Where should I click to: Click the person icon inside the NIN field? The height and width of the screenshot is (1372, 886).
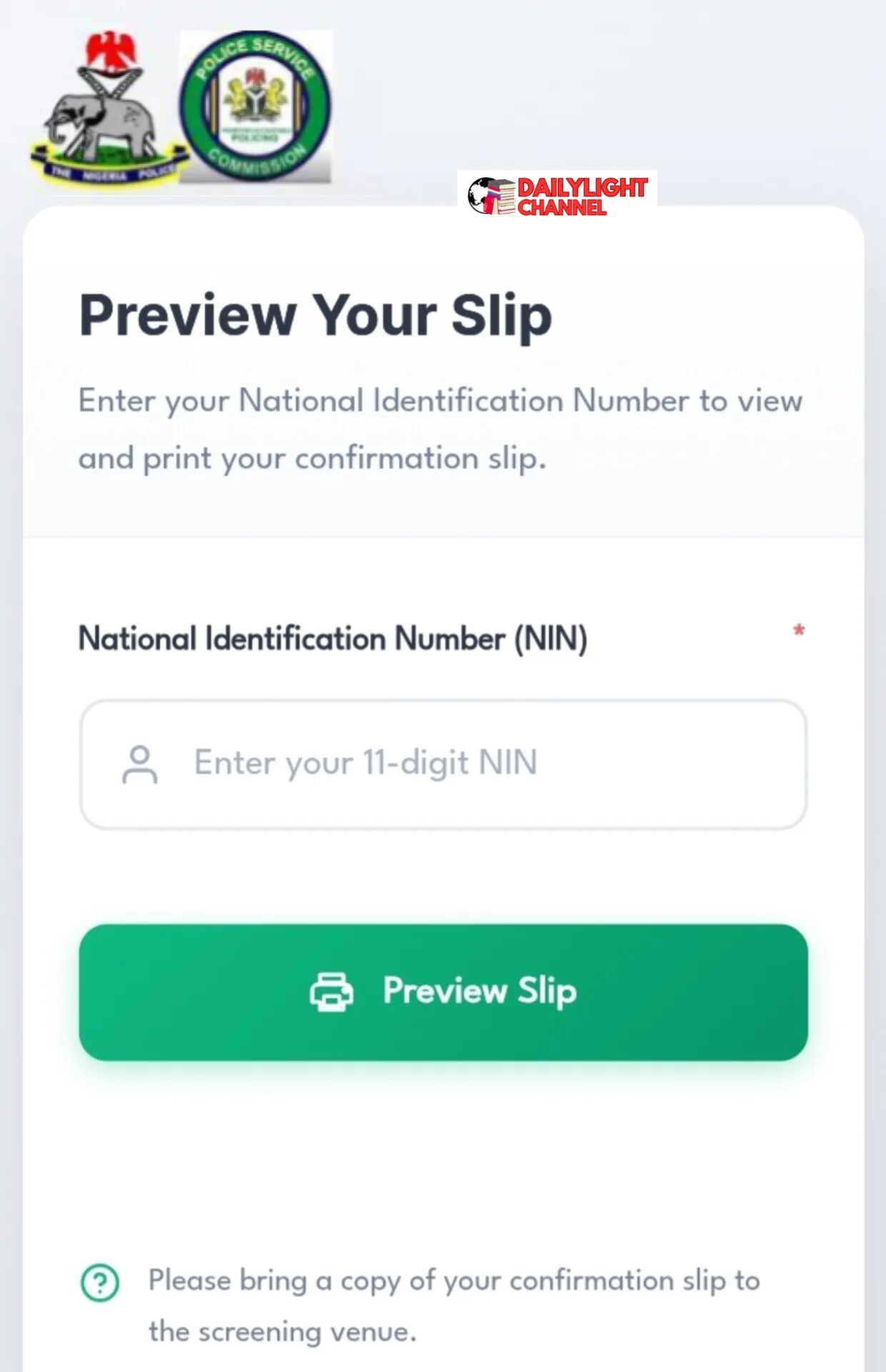click(x=140, y=765)
